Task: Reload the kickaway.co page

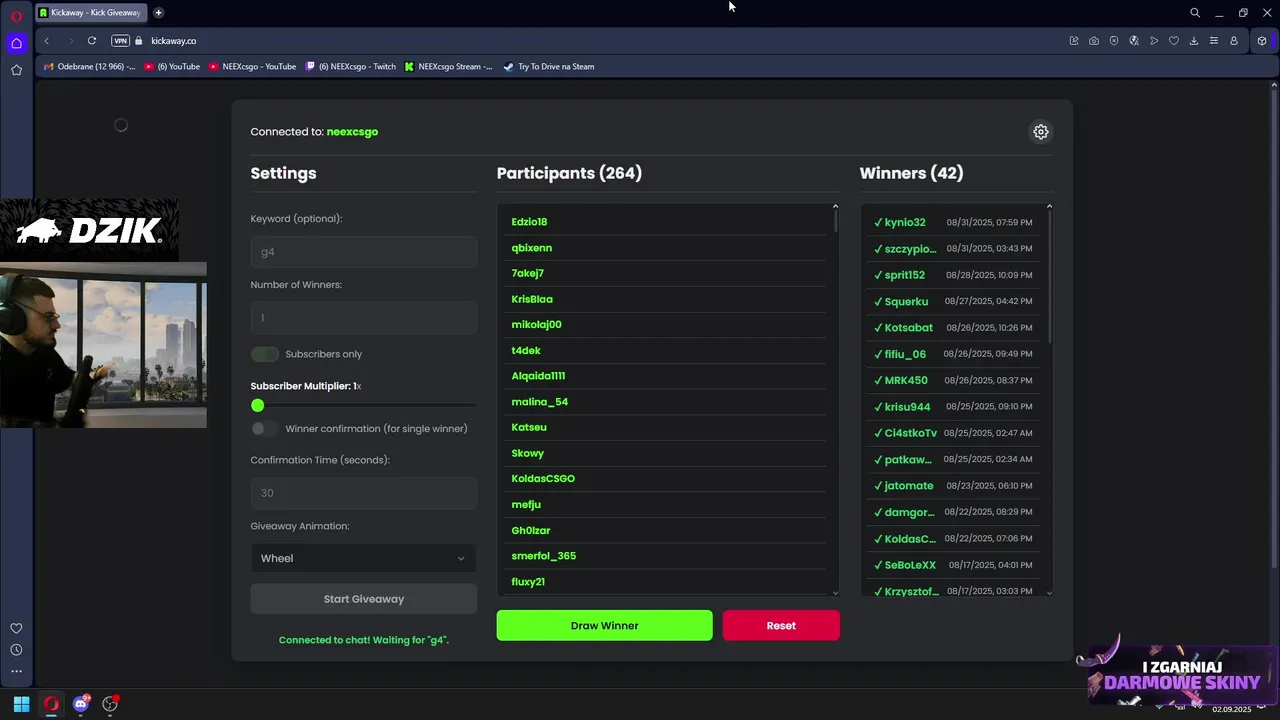Action: tap(92, 41)
